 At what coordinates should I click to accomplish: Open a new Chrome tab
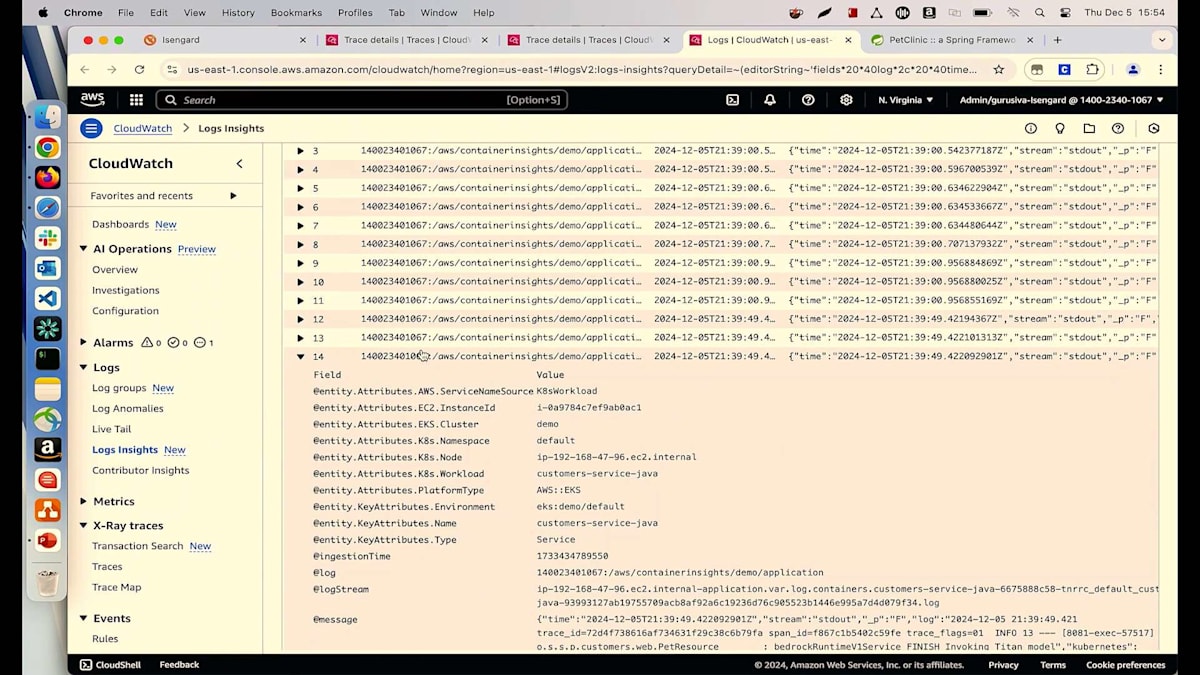coord(1057,40)
